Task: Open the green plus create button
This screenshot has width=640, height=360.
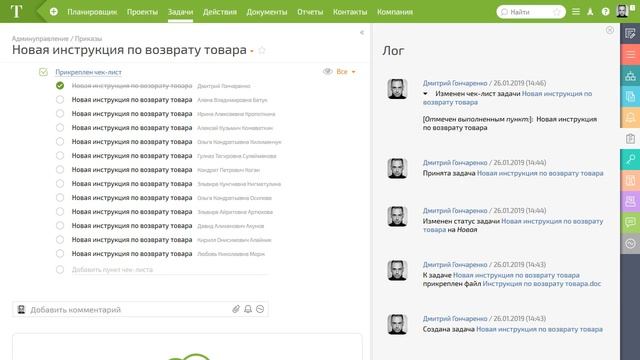Action: 53,12
